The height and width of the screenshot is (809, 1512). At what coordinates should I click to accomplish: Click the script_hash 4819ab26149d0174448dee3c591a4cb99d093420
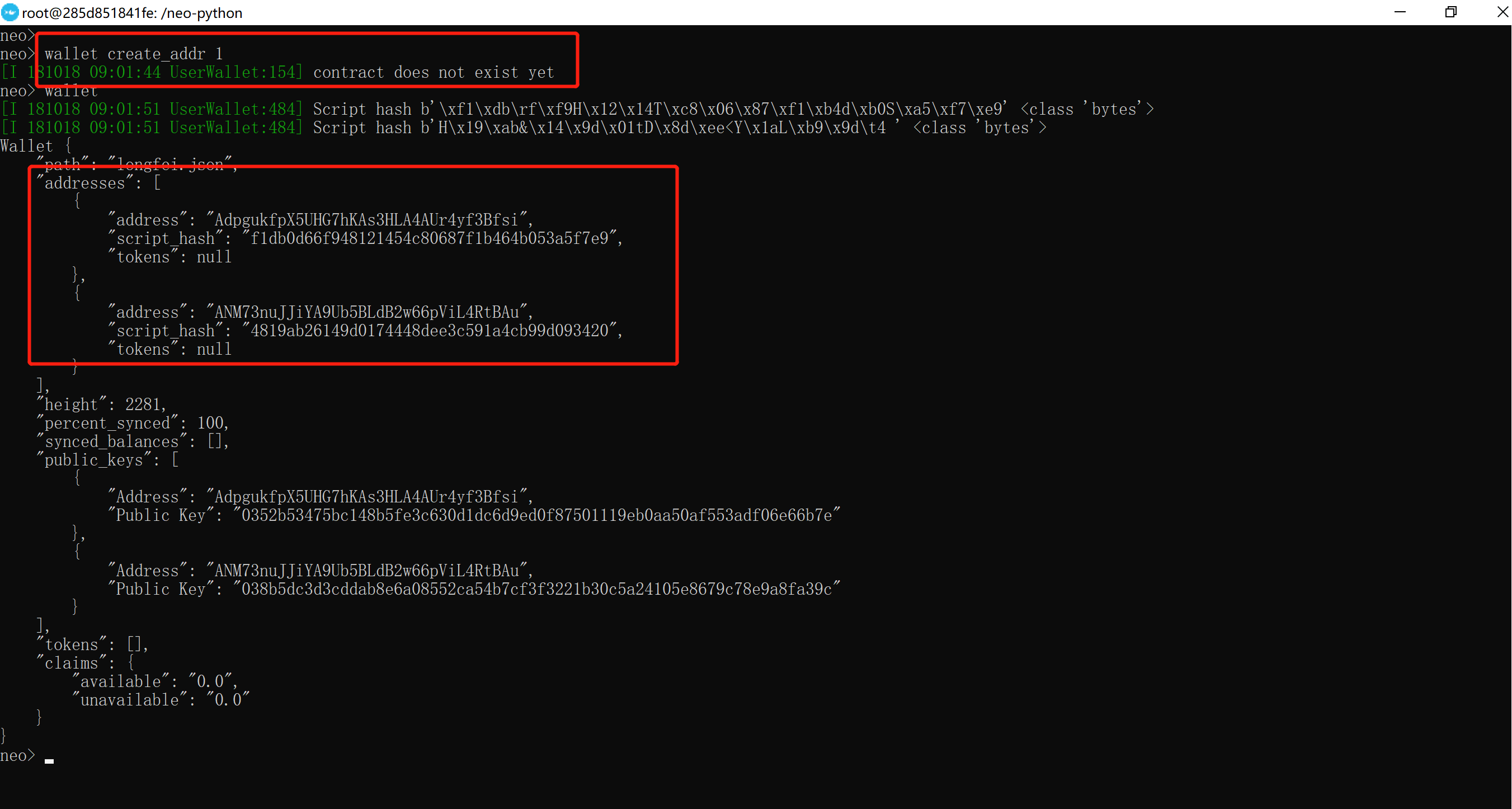click(431, 330)
